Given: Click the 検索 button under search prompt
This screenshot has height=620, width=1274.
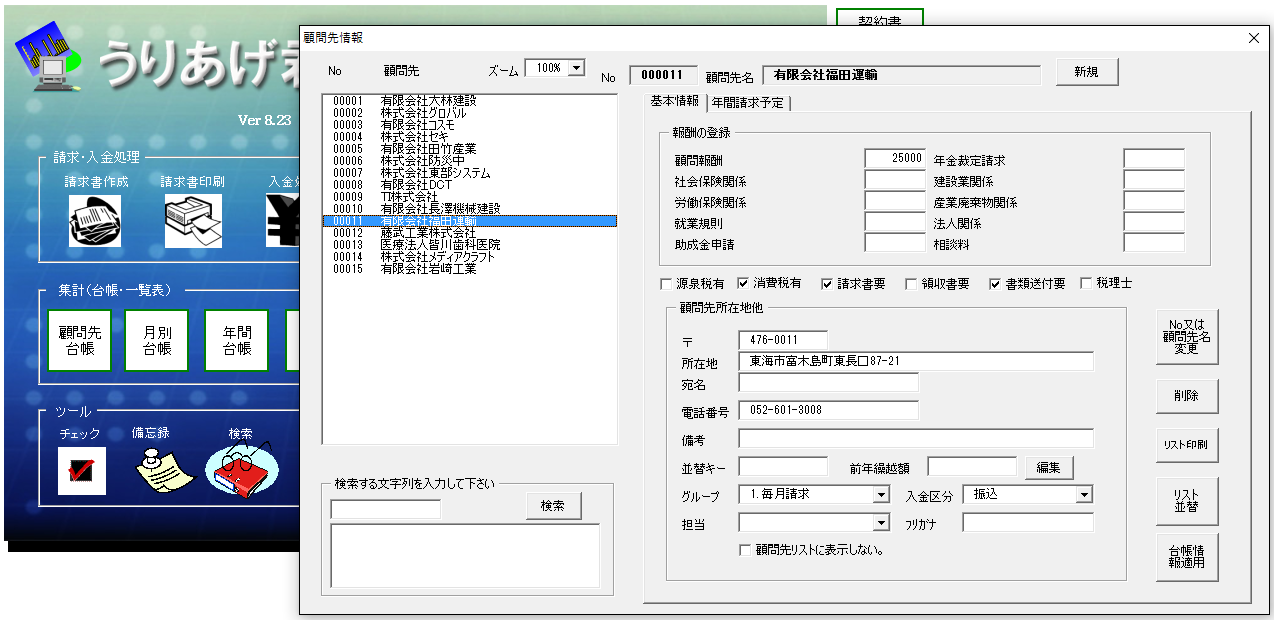Looking at the screenshot, I should pyautogui.click(x=553, y=506).
